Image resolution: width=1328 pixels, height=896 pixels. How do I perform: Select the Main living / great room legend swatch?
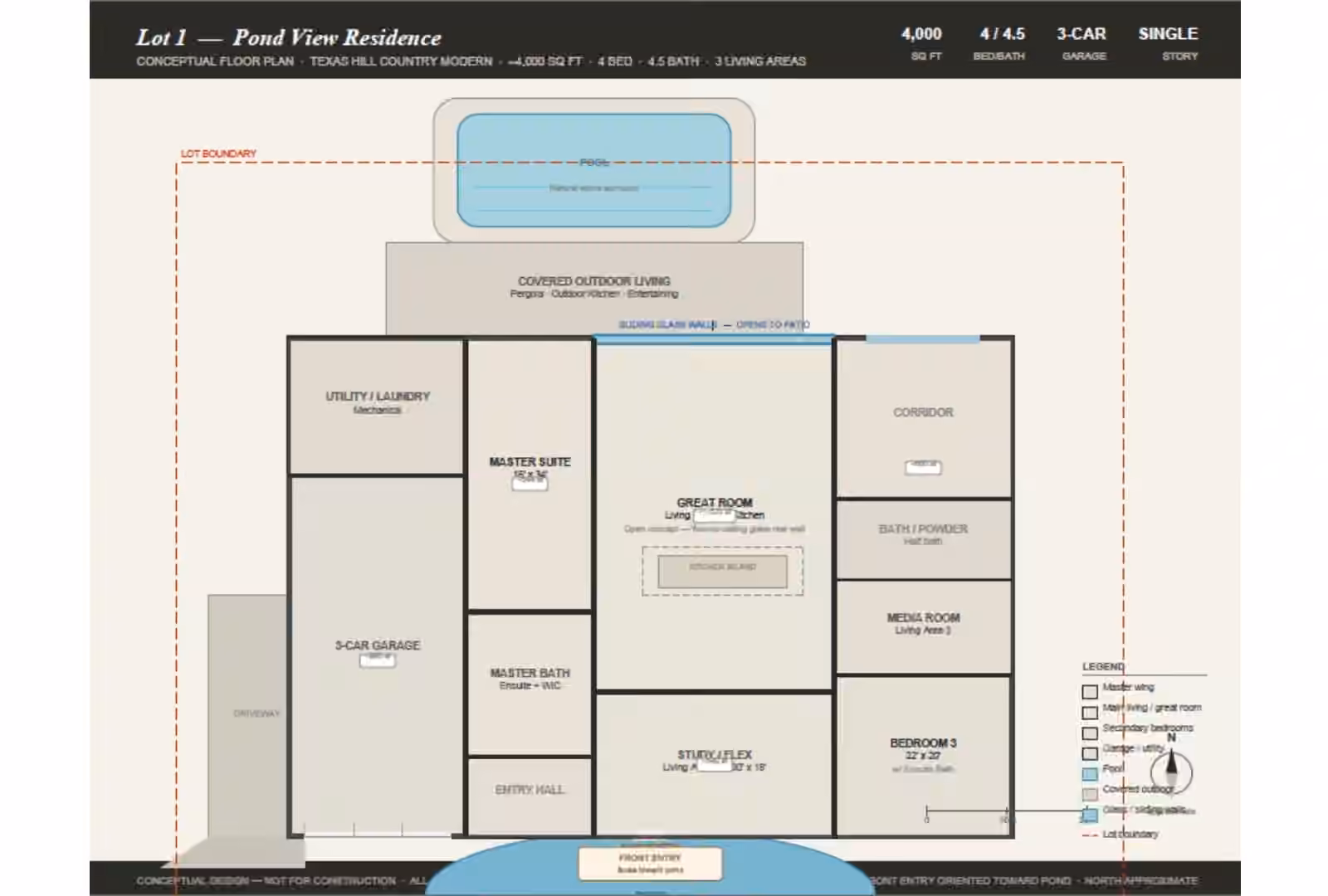1090,713
